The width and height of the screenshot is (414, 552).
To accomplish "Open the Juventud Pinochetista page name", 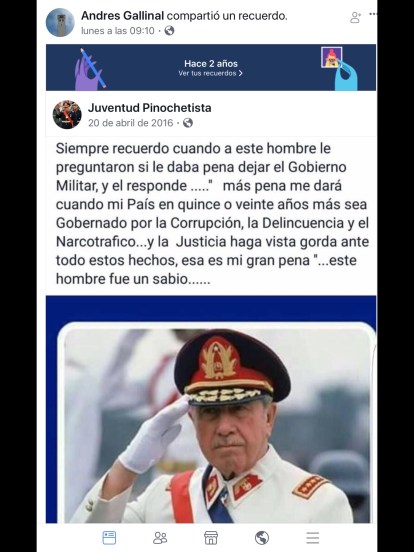I will (x=150, y=108).
